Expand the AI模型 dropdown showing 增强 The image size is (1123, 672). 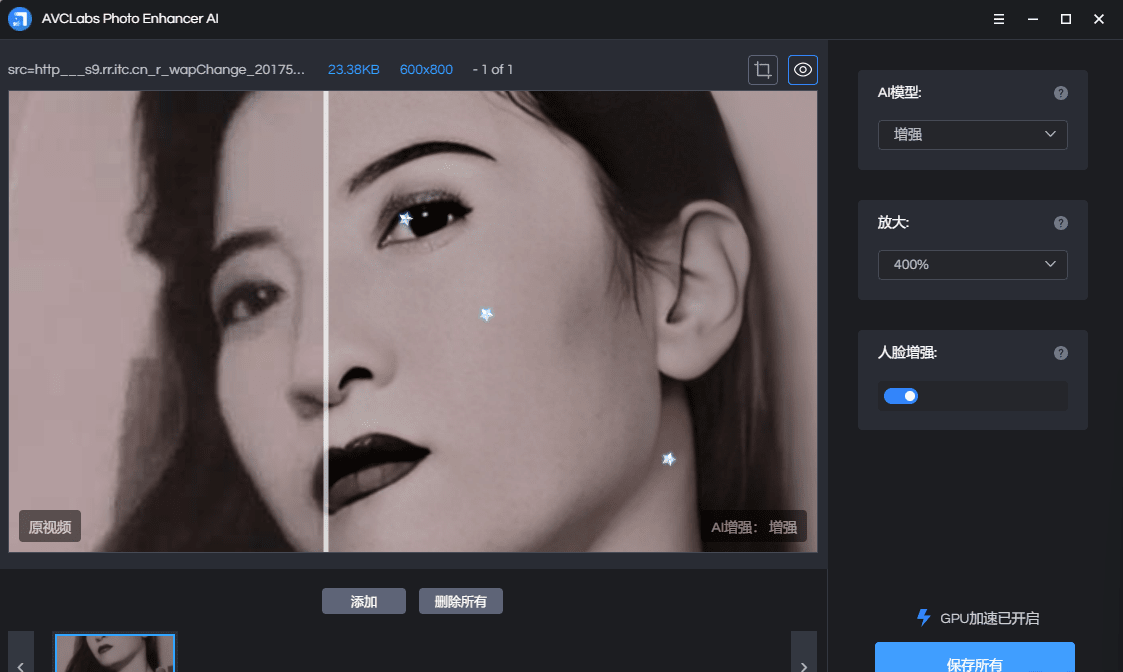point(973,135)
